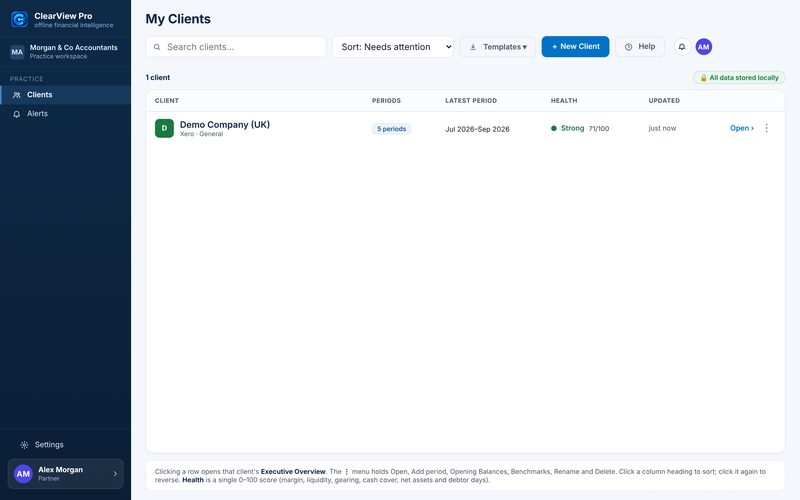Open notifications bell in top bar

[682, 47]
